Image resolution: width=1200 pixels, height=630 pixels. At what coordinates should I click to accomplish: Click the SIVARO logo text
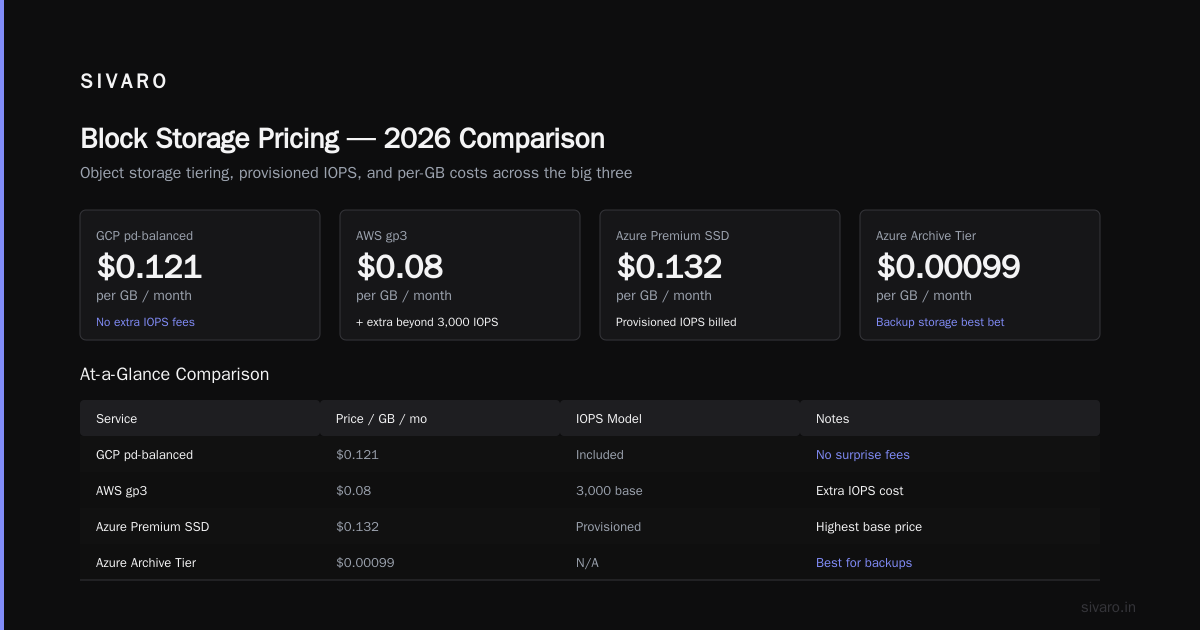(124, 82)
